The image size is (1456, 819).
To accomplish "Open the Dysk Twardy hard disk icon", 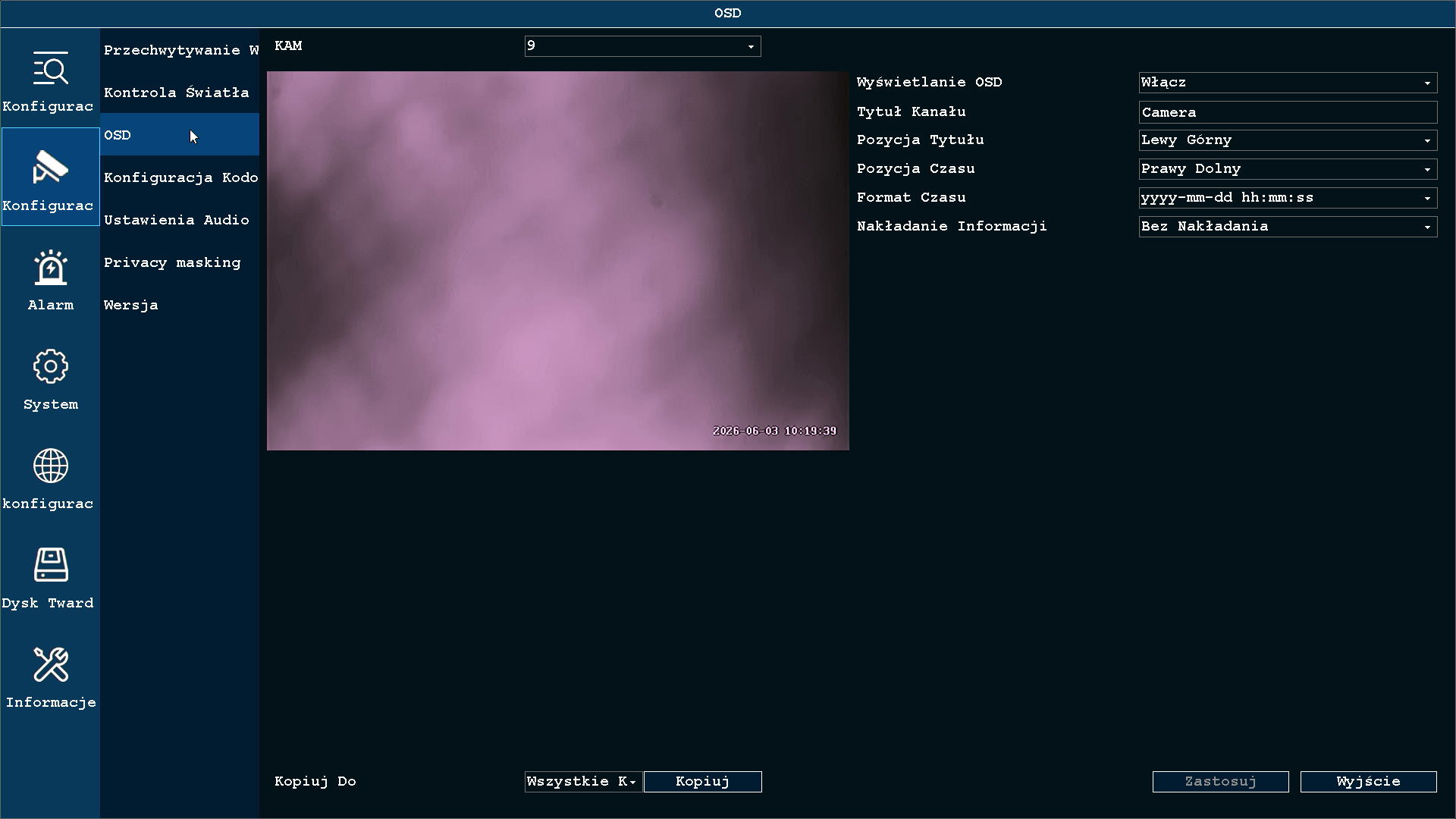I will pos(50,565).
